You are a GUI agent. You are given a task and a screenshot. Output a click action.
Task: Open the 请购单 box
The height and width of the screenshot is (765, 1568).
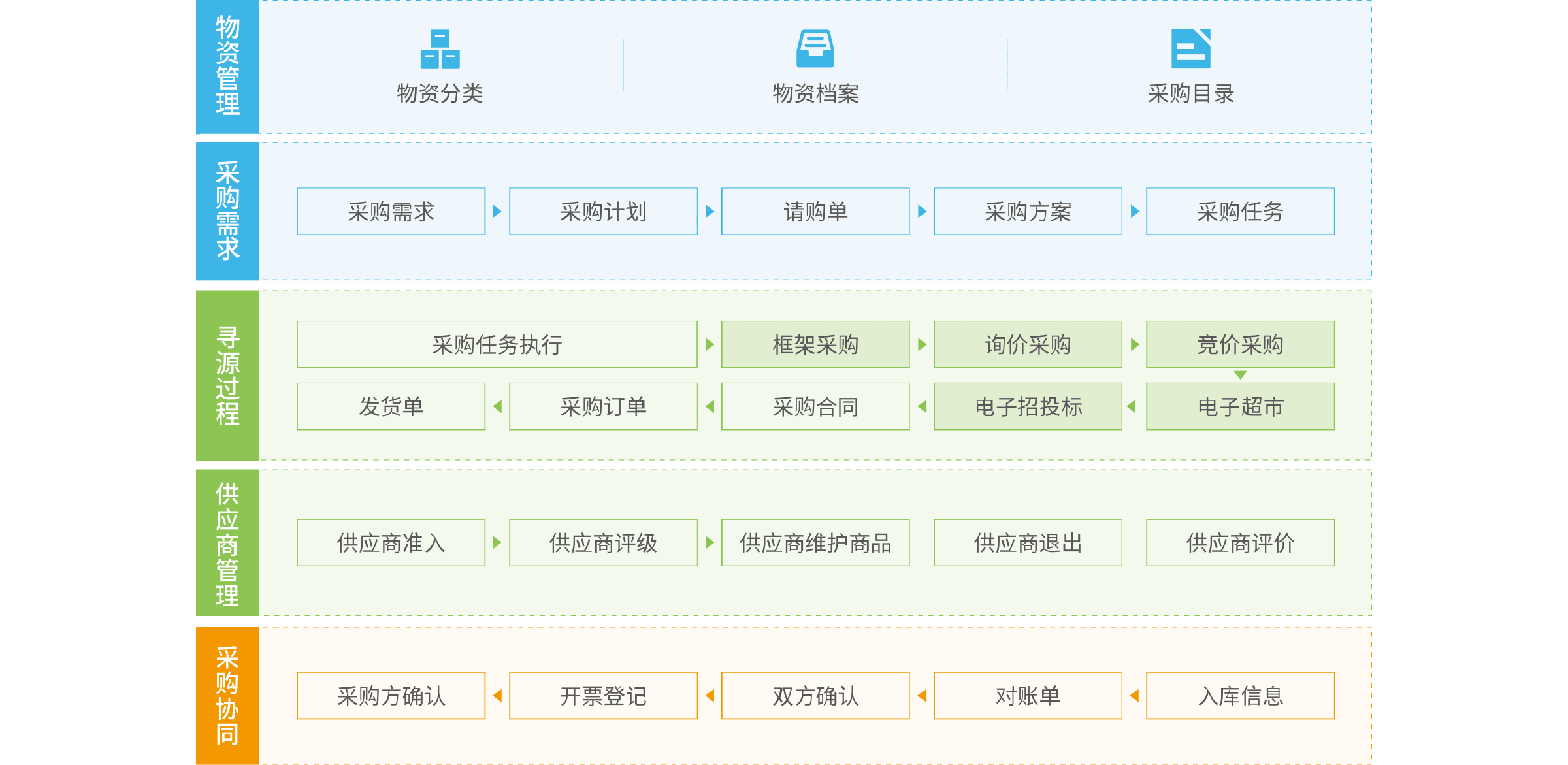coord(815,212)
